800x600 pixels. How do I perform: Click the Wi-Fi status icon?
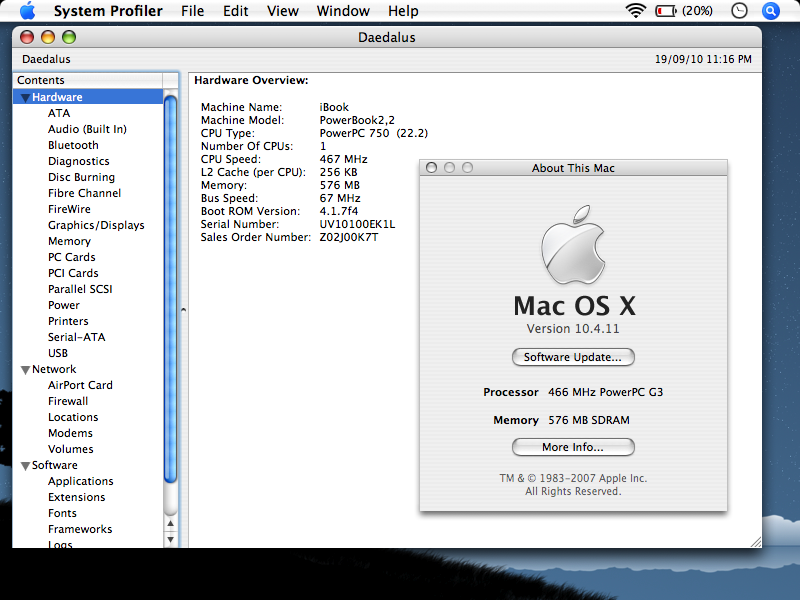point(636,11)
